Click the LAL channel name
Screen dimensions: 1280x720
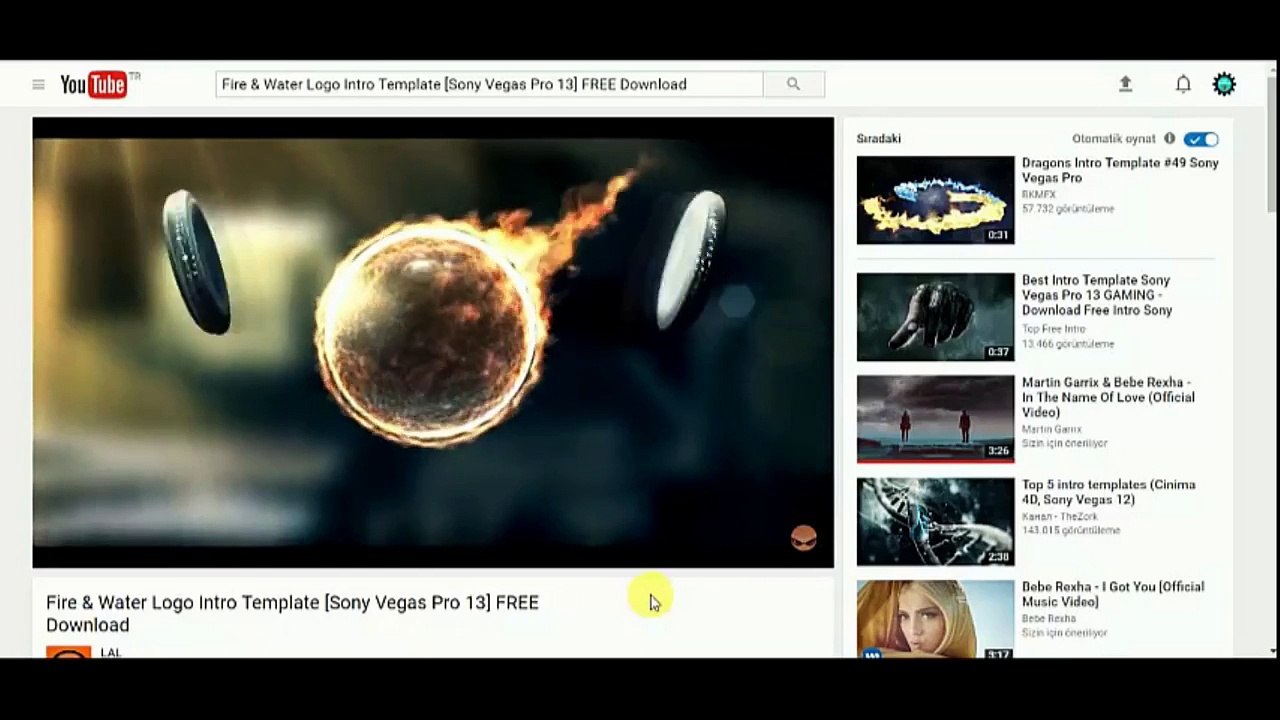coord(110,652)
